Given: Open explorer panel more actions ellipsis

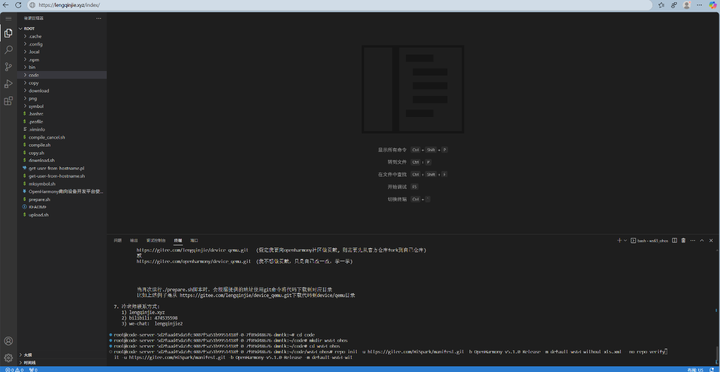Looking at the screenshot, I should pyautogui.click(x=98, y=18).
